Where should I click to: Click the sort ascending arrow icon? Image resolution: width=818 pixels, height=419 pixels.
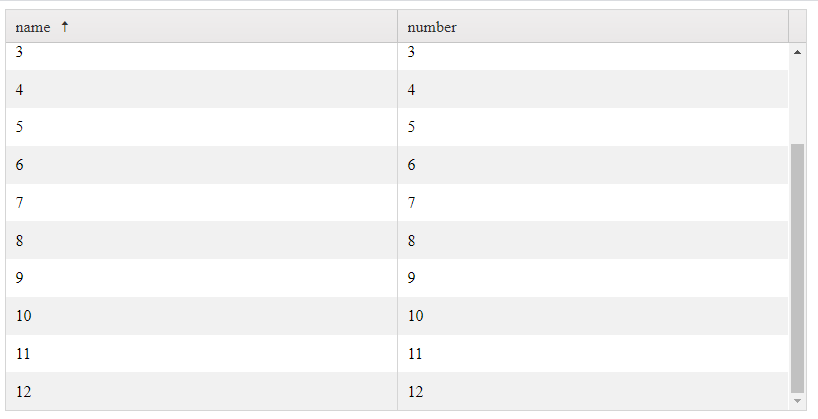coord(65,27)
